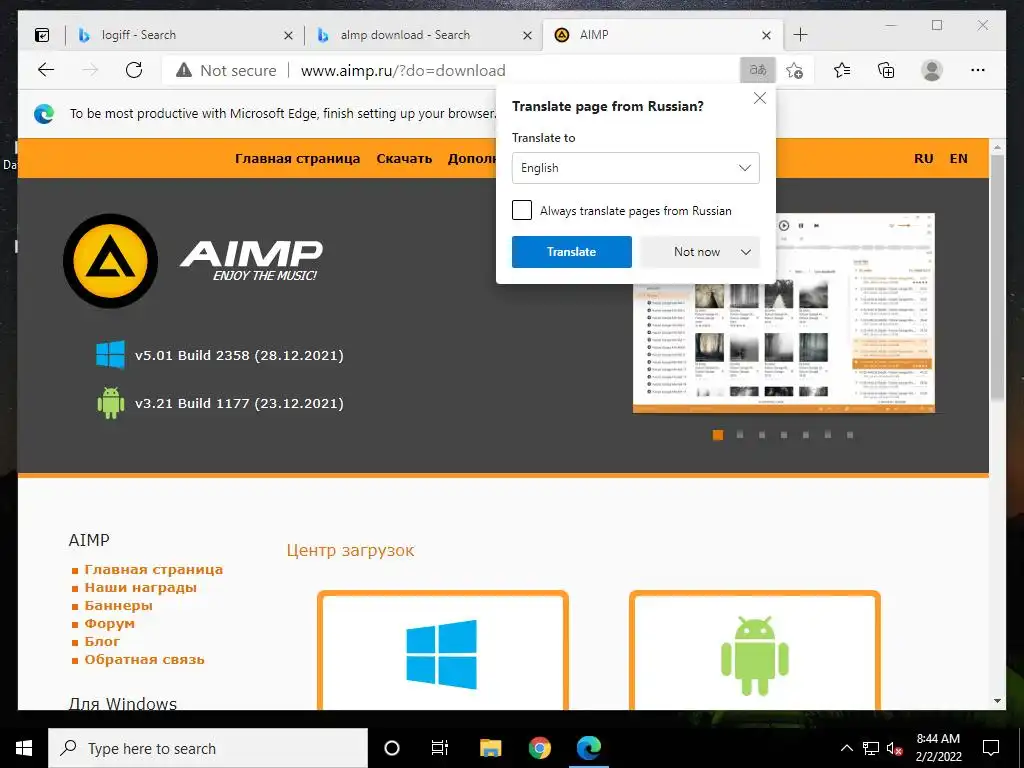Click the translate icon in address bar
This screenshot has height=768, width=1024.
pyautogui.click(x=758, y=70)
